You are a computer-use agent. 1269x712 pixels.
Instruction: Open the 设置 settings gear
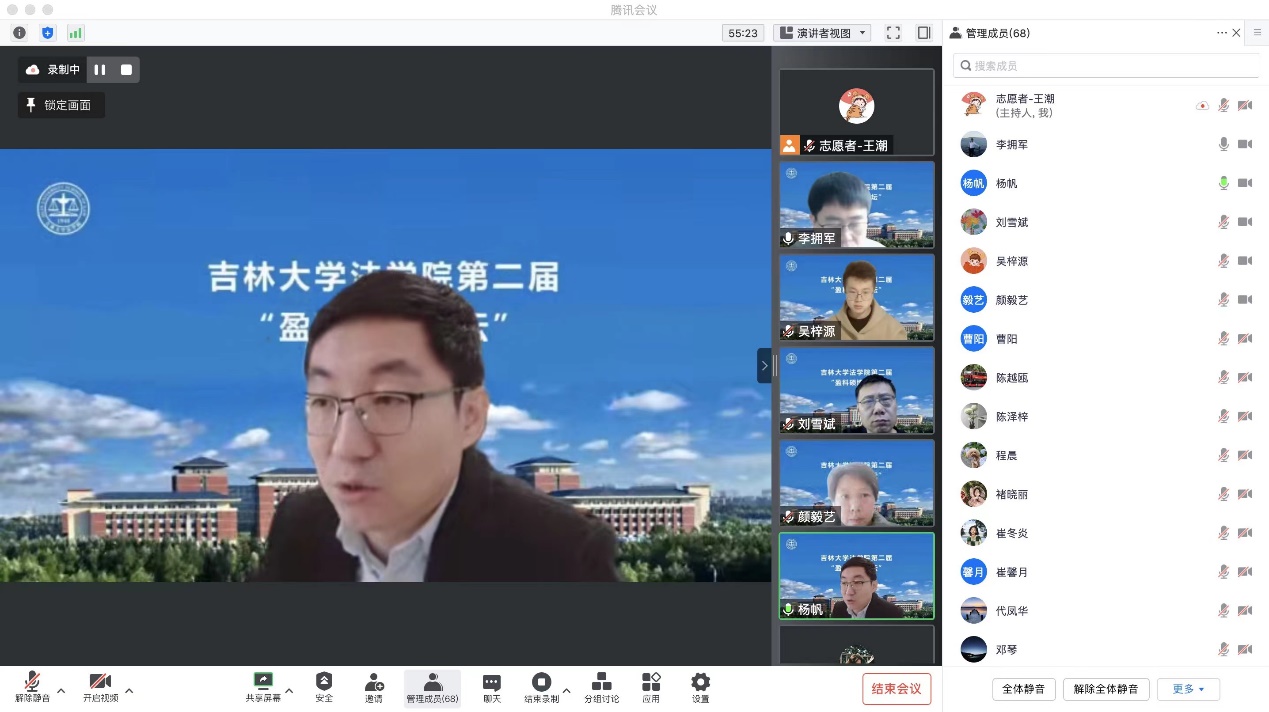point(700,687)
